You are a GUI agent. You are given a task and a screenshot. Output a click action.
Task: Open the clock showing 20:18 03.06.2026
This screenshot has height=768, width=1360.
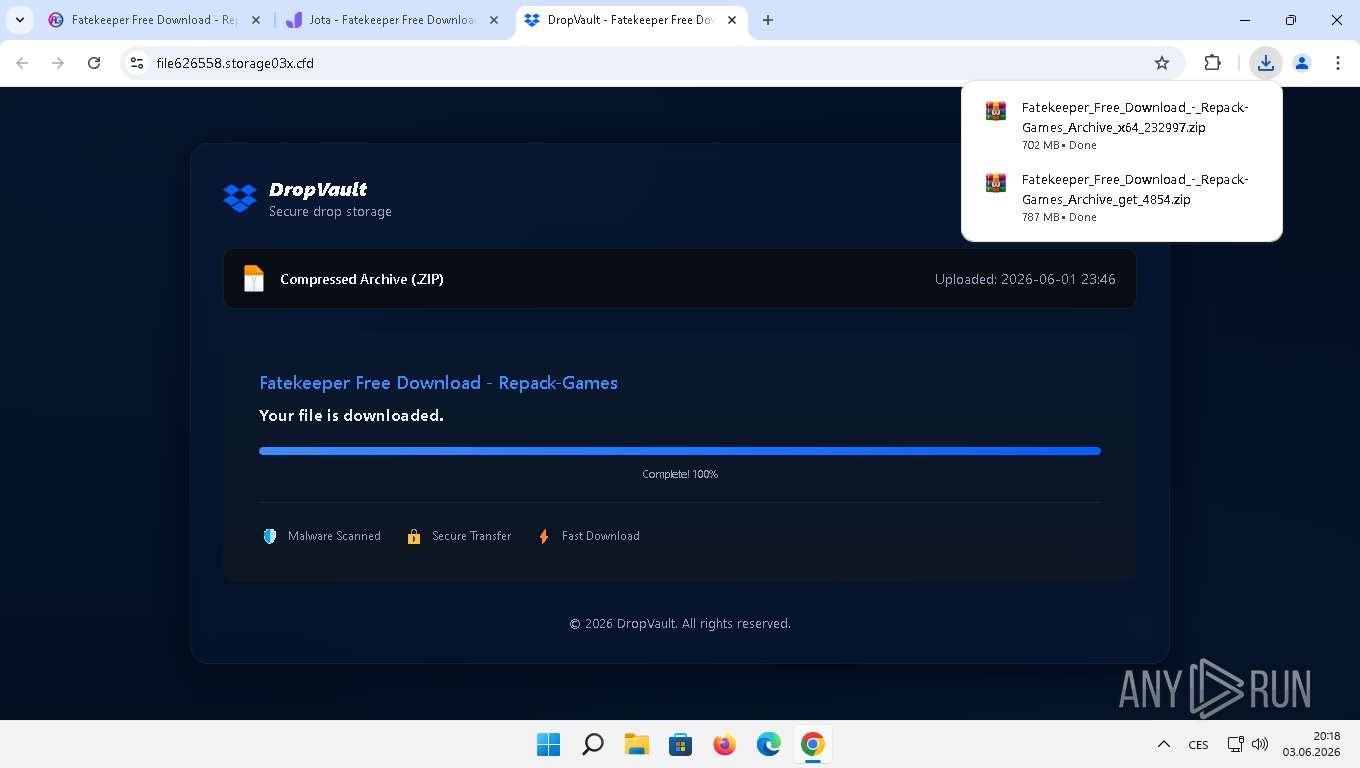click(1311, 744)
